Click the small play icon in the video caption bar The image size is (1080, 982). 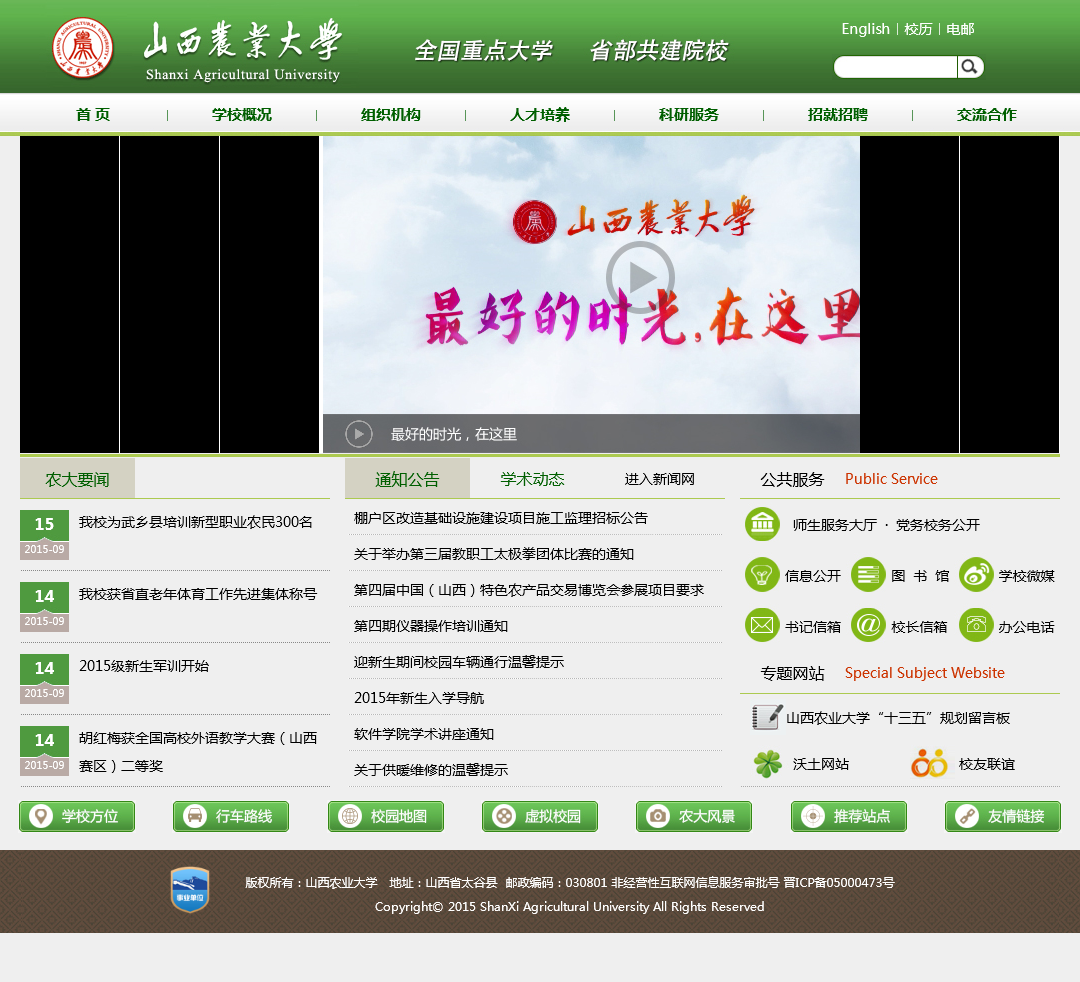tap(358, 434)
